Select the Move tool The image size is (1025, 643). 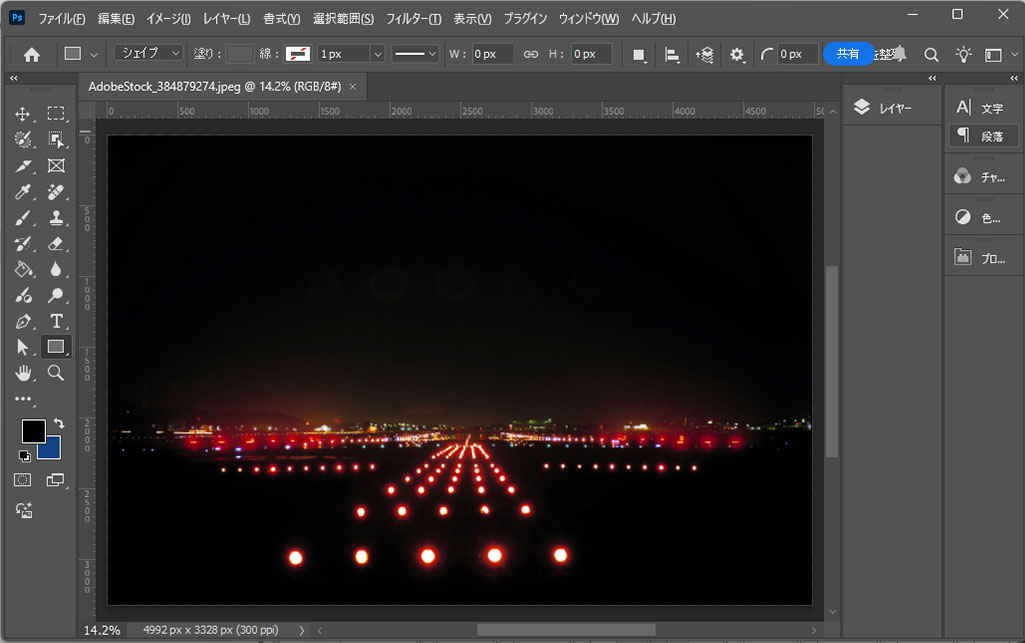(x=23, y=114)
